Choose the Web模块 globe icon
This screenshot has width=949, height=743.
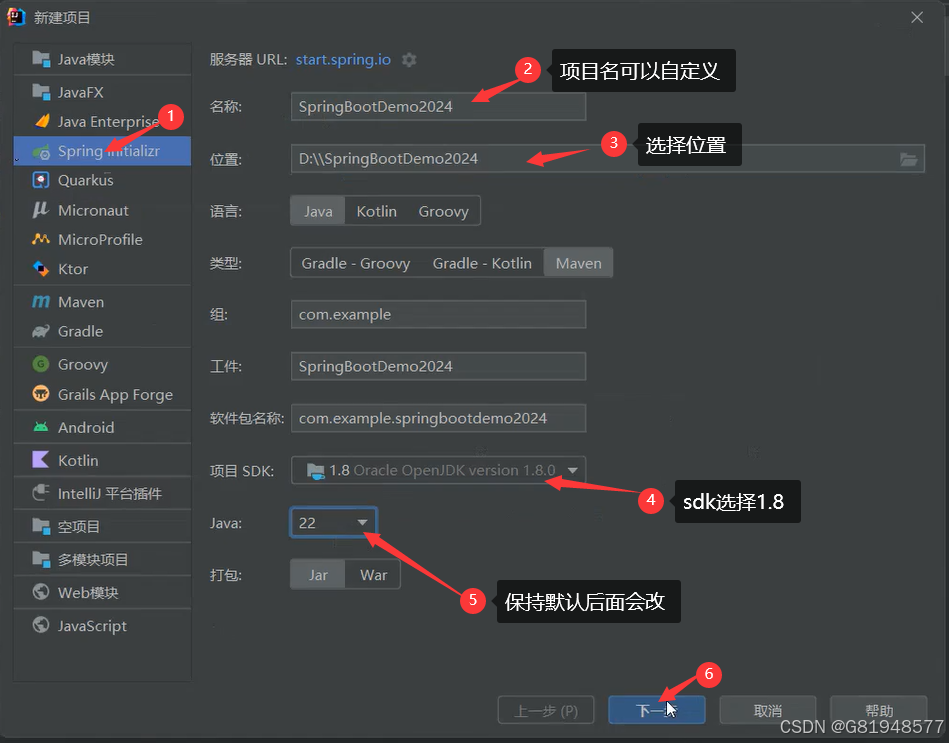[x=41, y=592]
